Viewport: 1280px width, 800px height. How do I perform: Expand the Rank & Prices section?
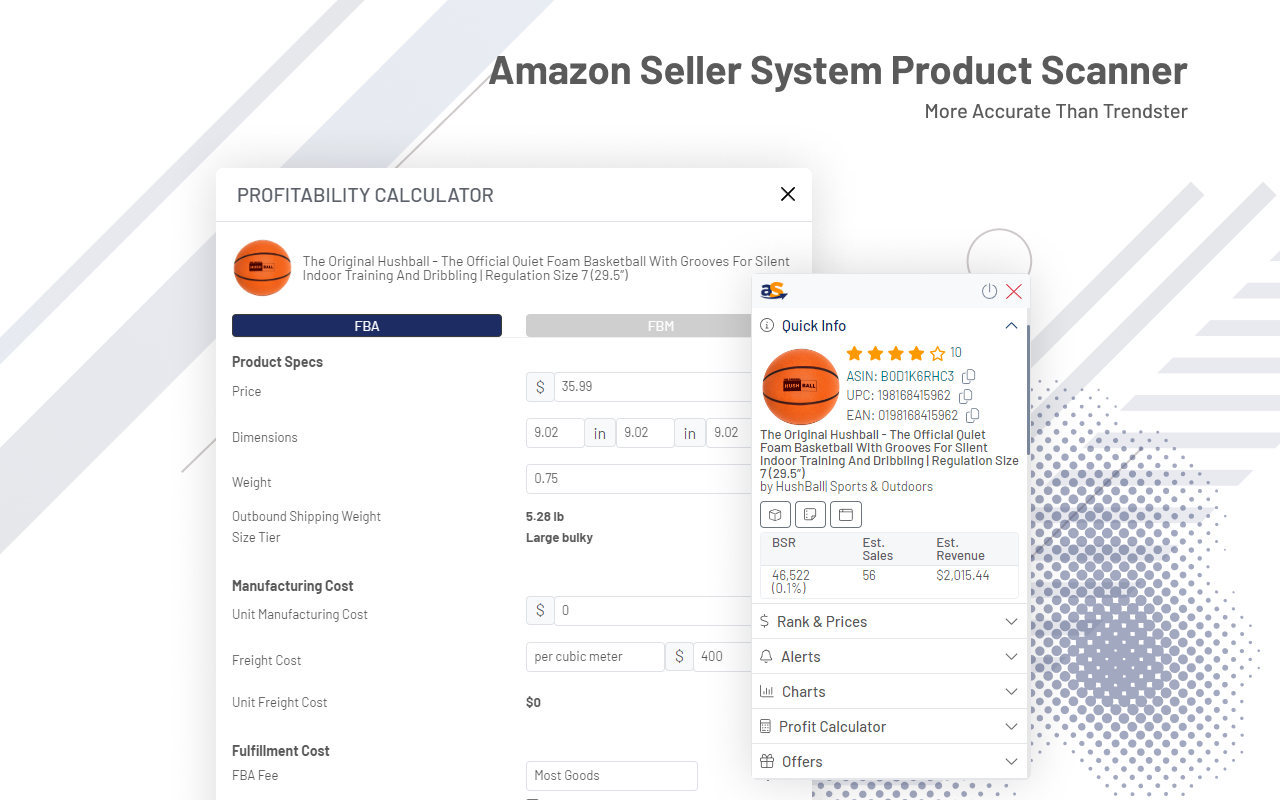(x=1011, y=621)
